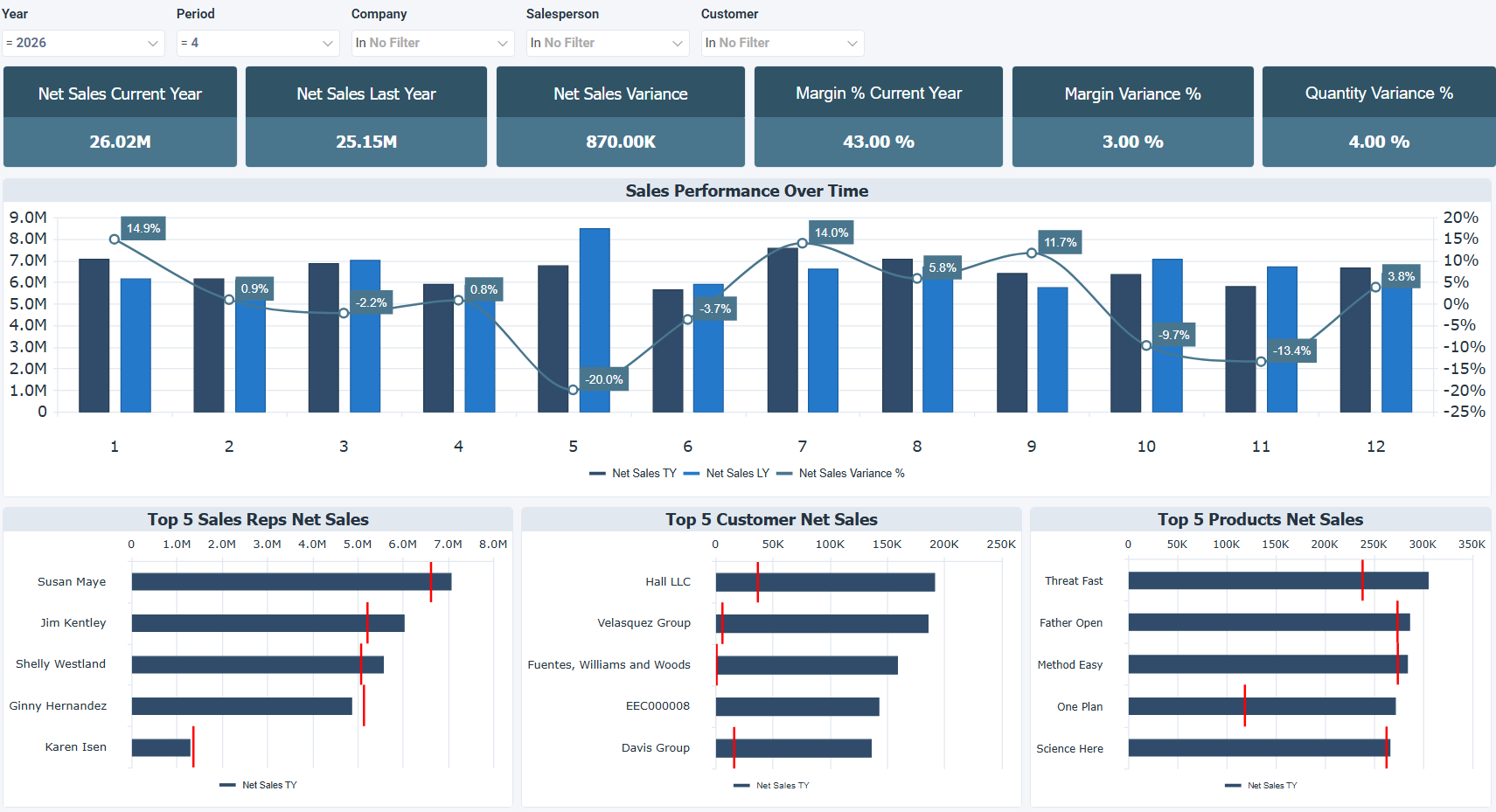Screen dimensions: 1496x812
Task: Click the Science Here product bar
Action: coord(1259,748)
